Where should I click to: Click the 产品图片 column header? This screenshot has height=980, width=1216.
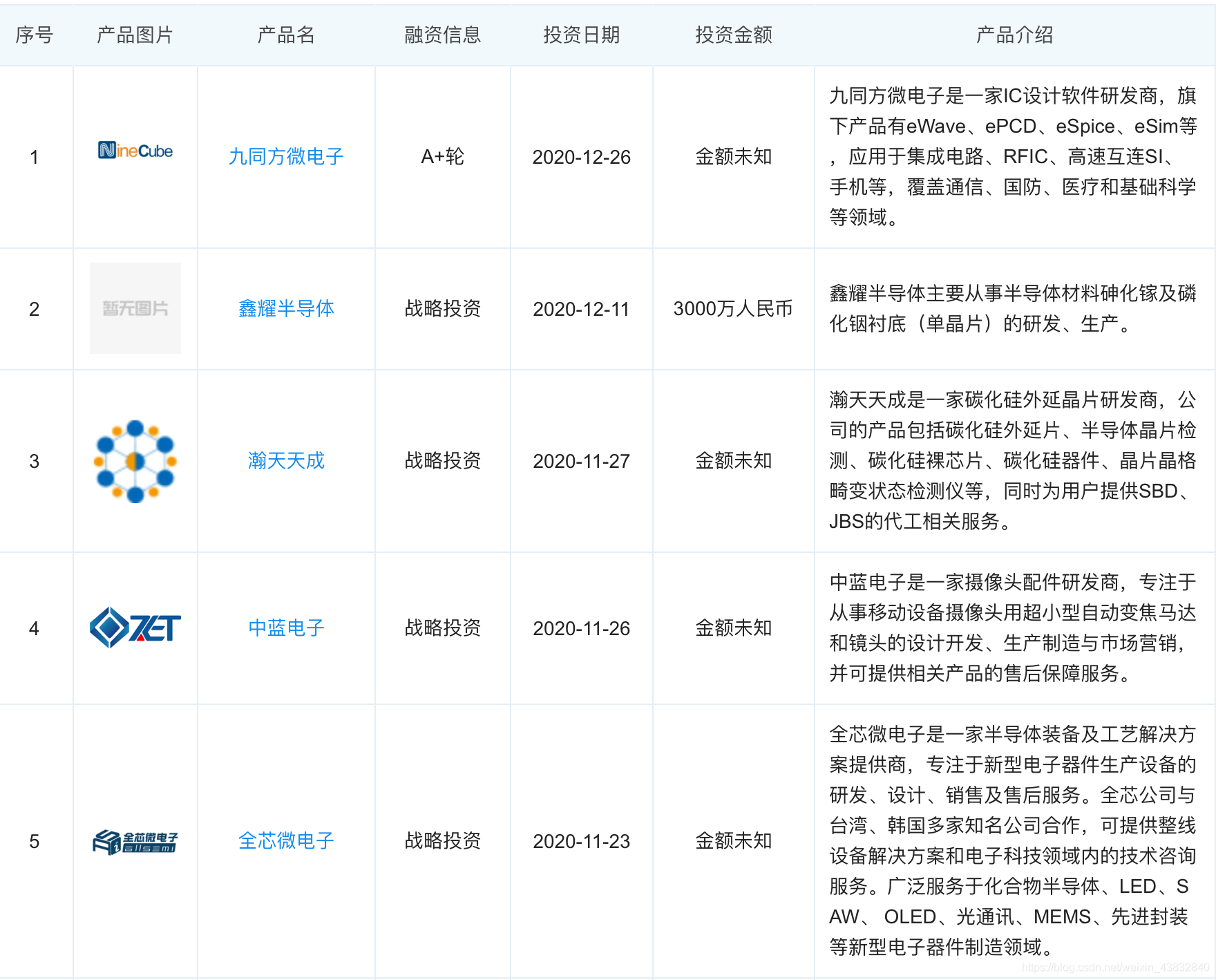click(x=135, y=35)
